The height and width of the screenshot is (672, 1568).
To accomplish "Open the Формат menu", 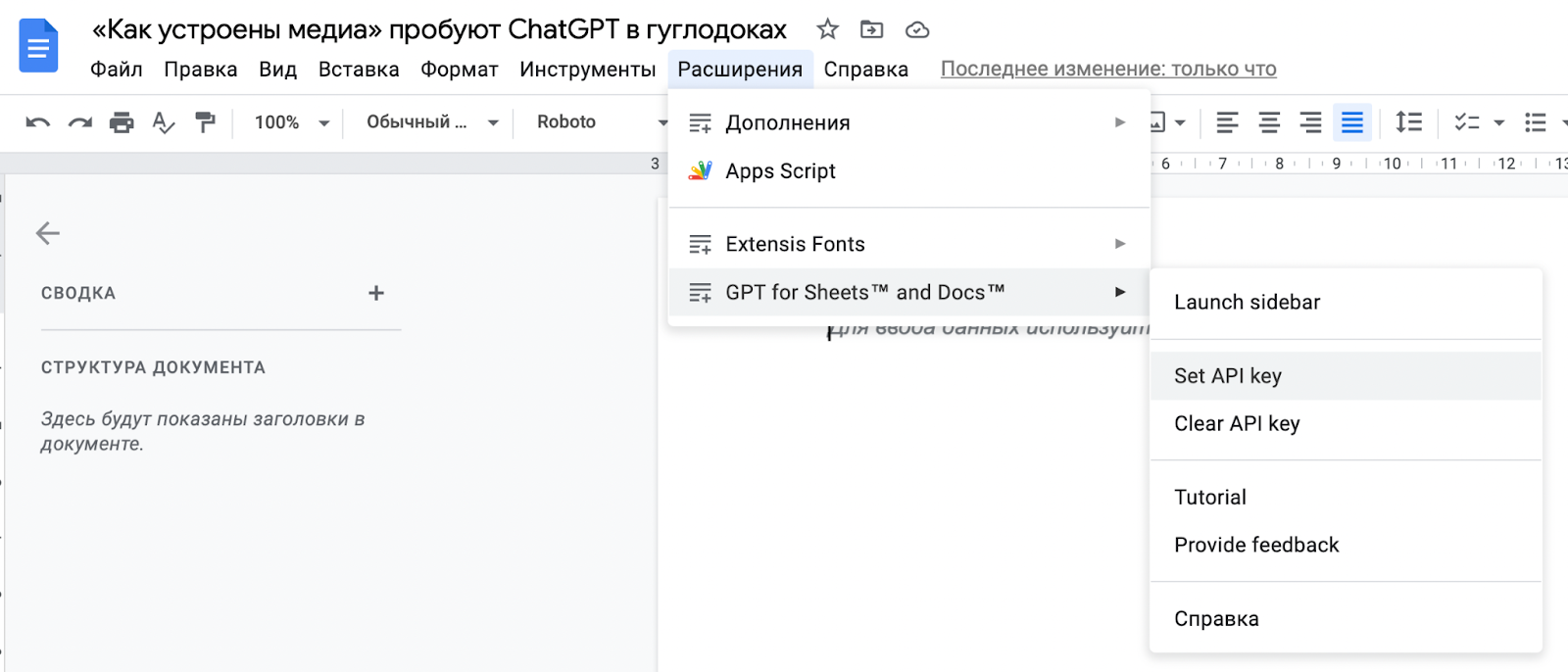I will coord(460,70).
